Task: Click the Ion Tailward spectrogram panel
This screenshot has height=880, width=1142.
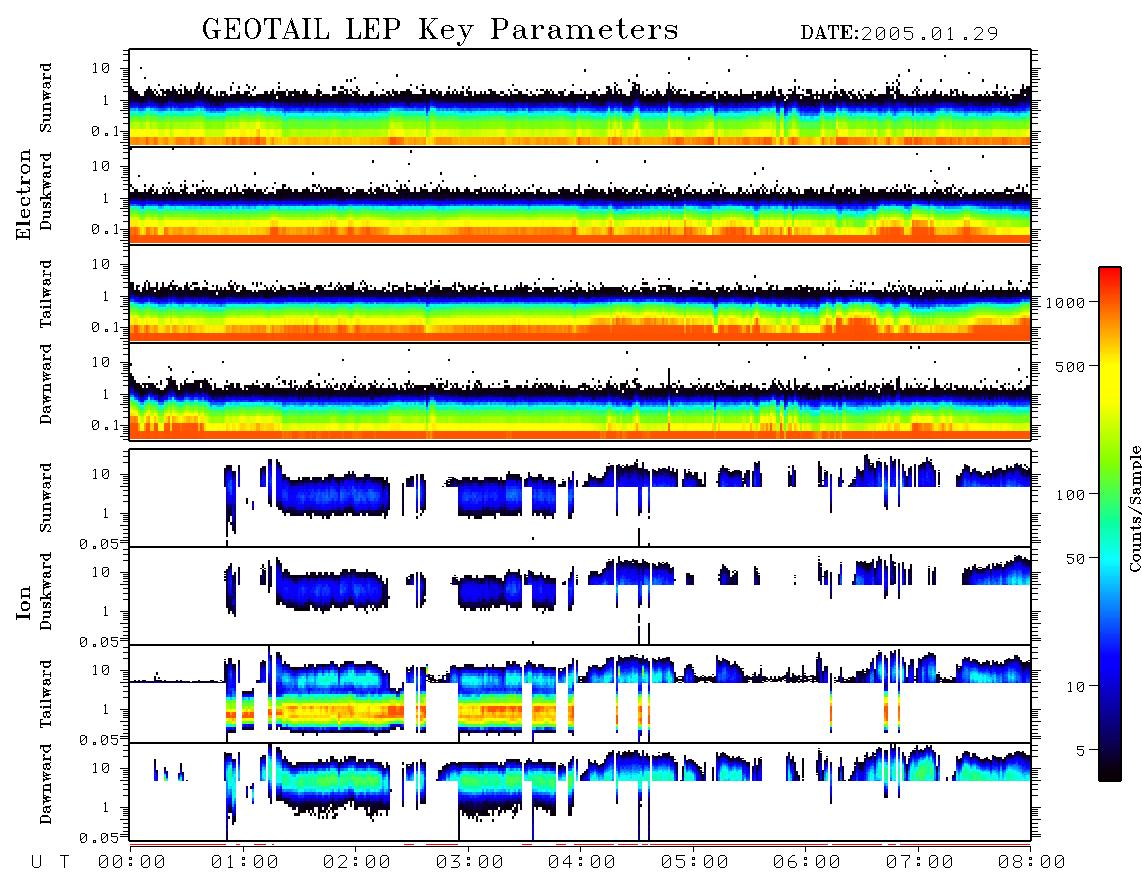Action: tap(580, 694)
